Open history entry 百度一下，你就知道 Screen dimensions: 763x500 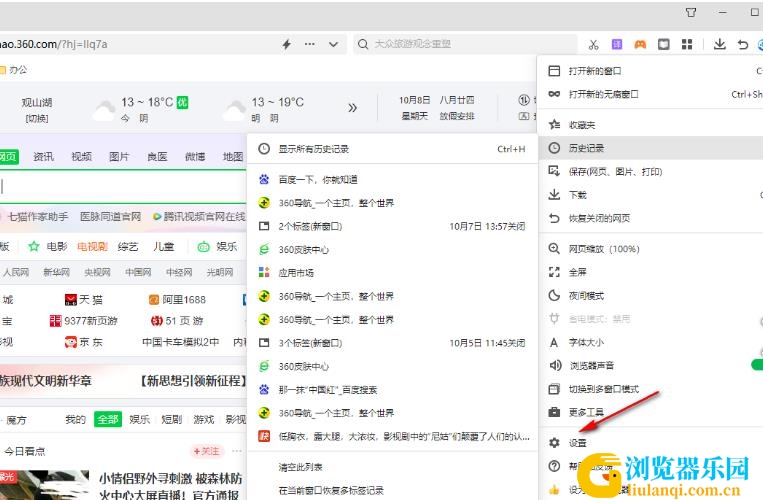(392, 179)
